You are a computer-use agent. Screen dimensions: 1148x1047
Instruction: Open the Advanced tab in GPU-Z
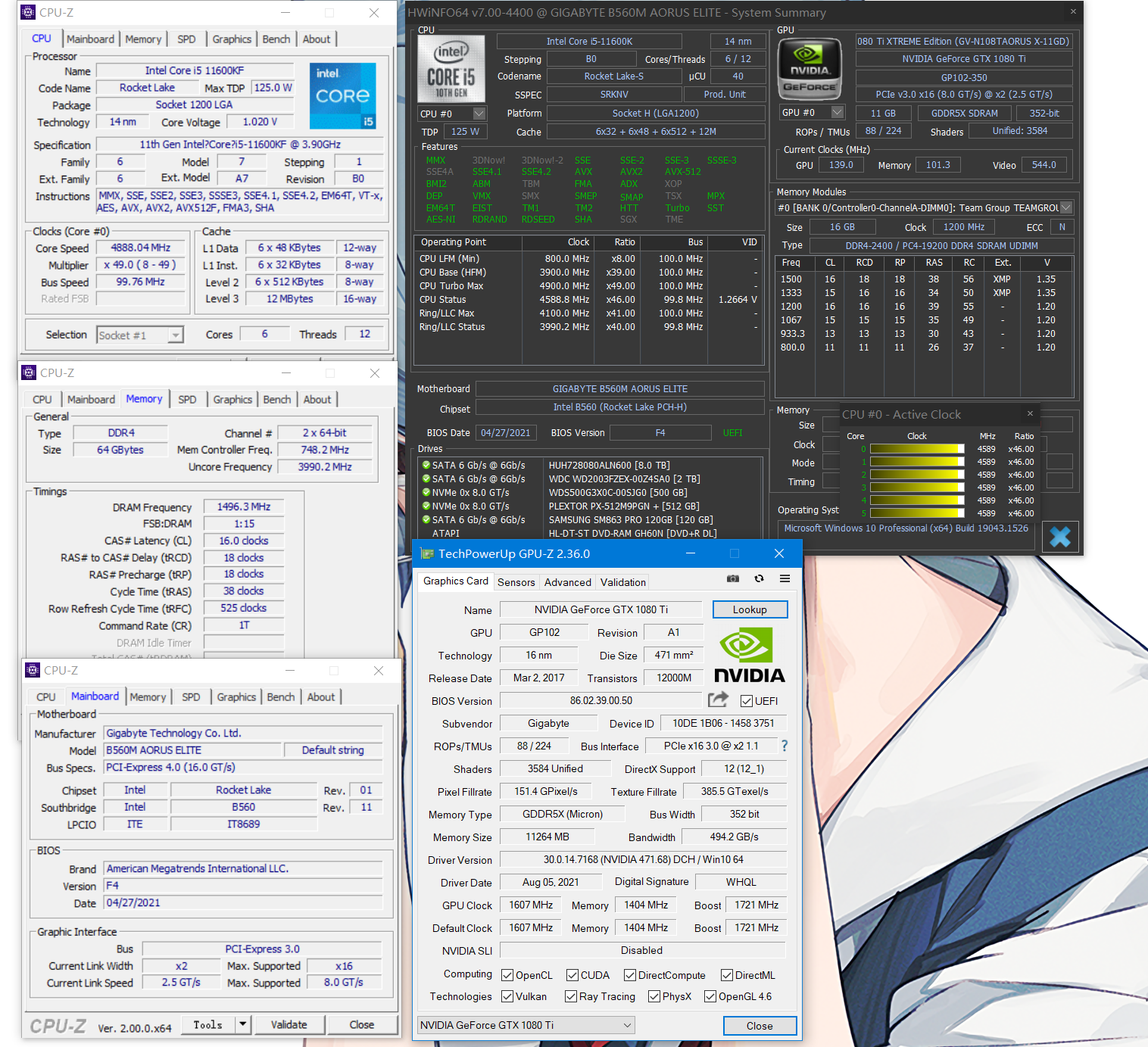point(568,582)
